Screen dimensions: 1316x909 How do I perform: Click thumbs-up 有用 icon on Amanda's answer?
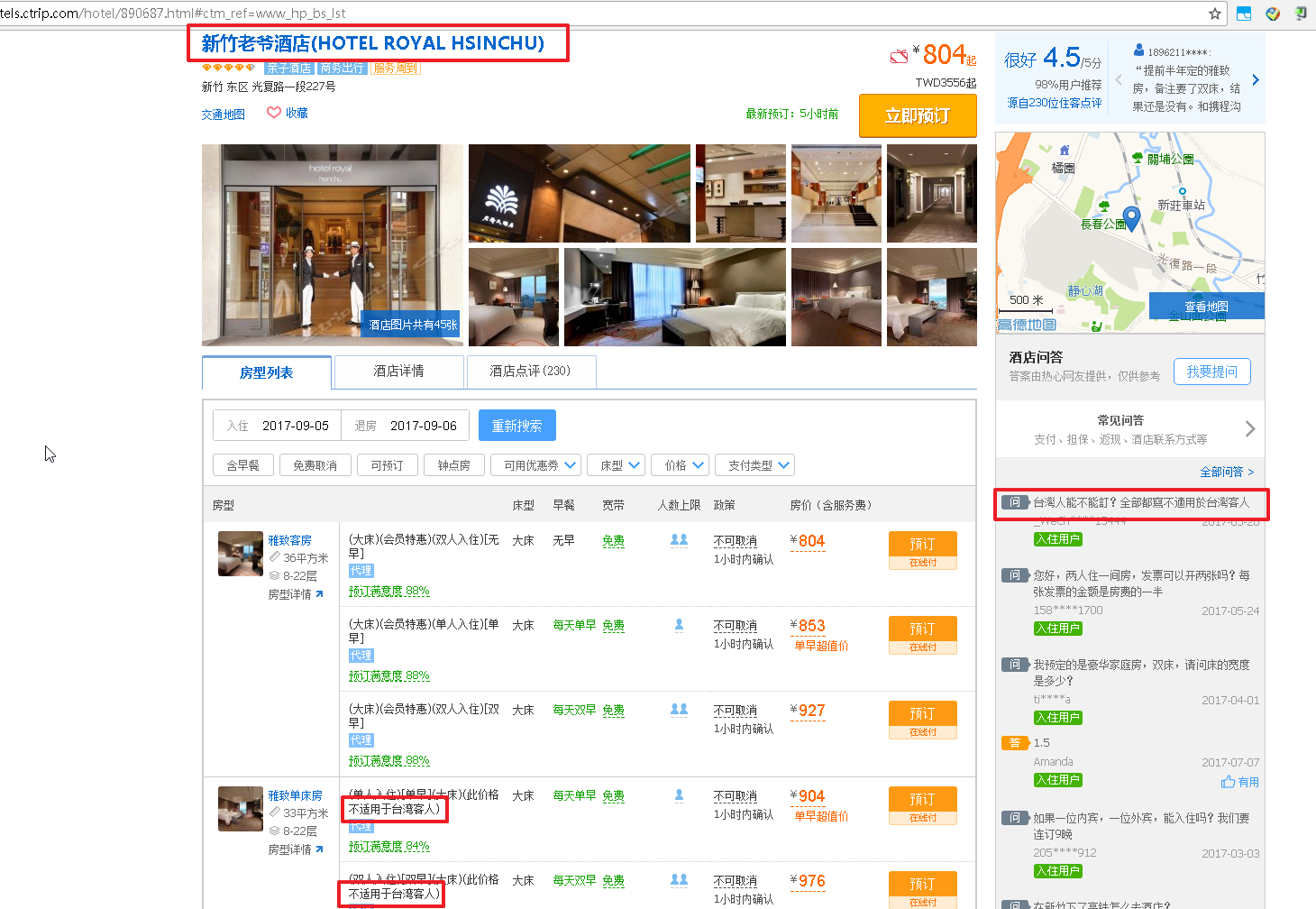(x=1228, y=782)
